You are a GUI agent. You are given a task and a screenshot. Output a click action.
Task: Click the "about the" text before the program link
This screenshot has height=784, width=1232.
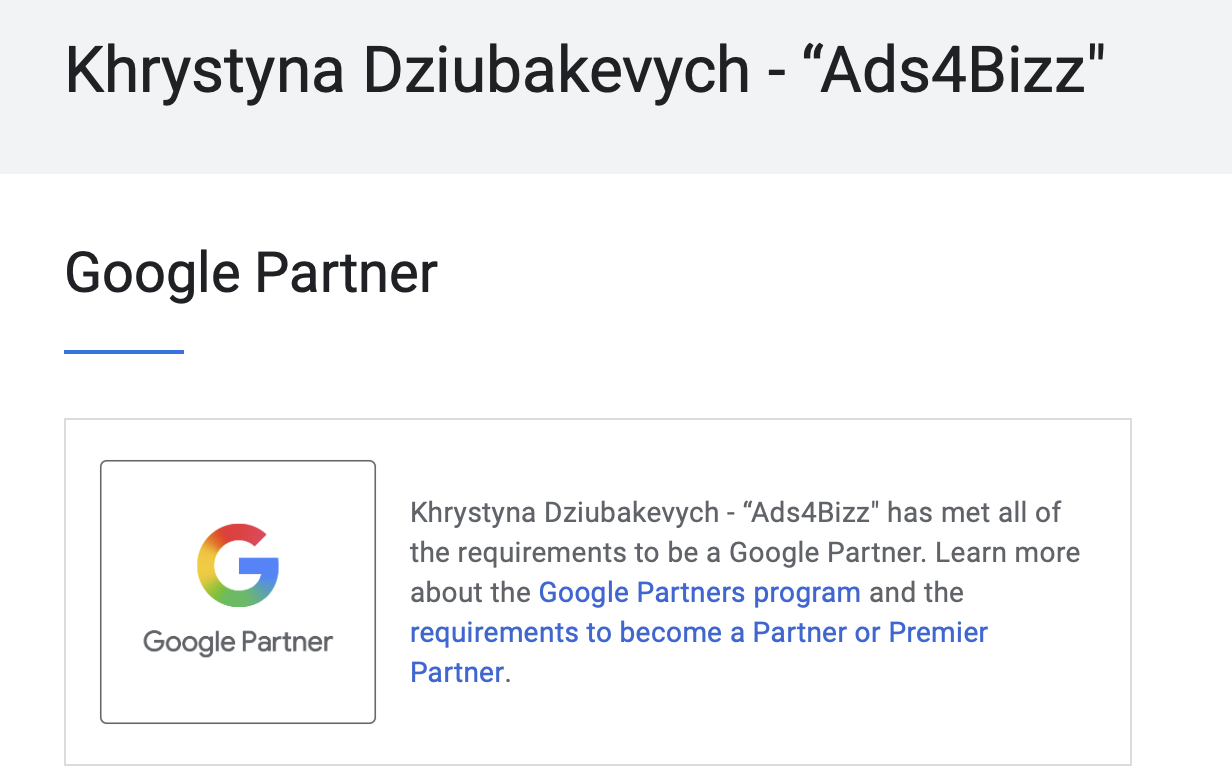(470, 592)
